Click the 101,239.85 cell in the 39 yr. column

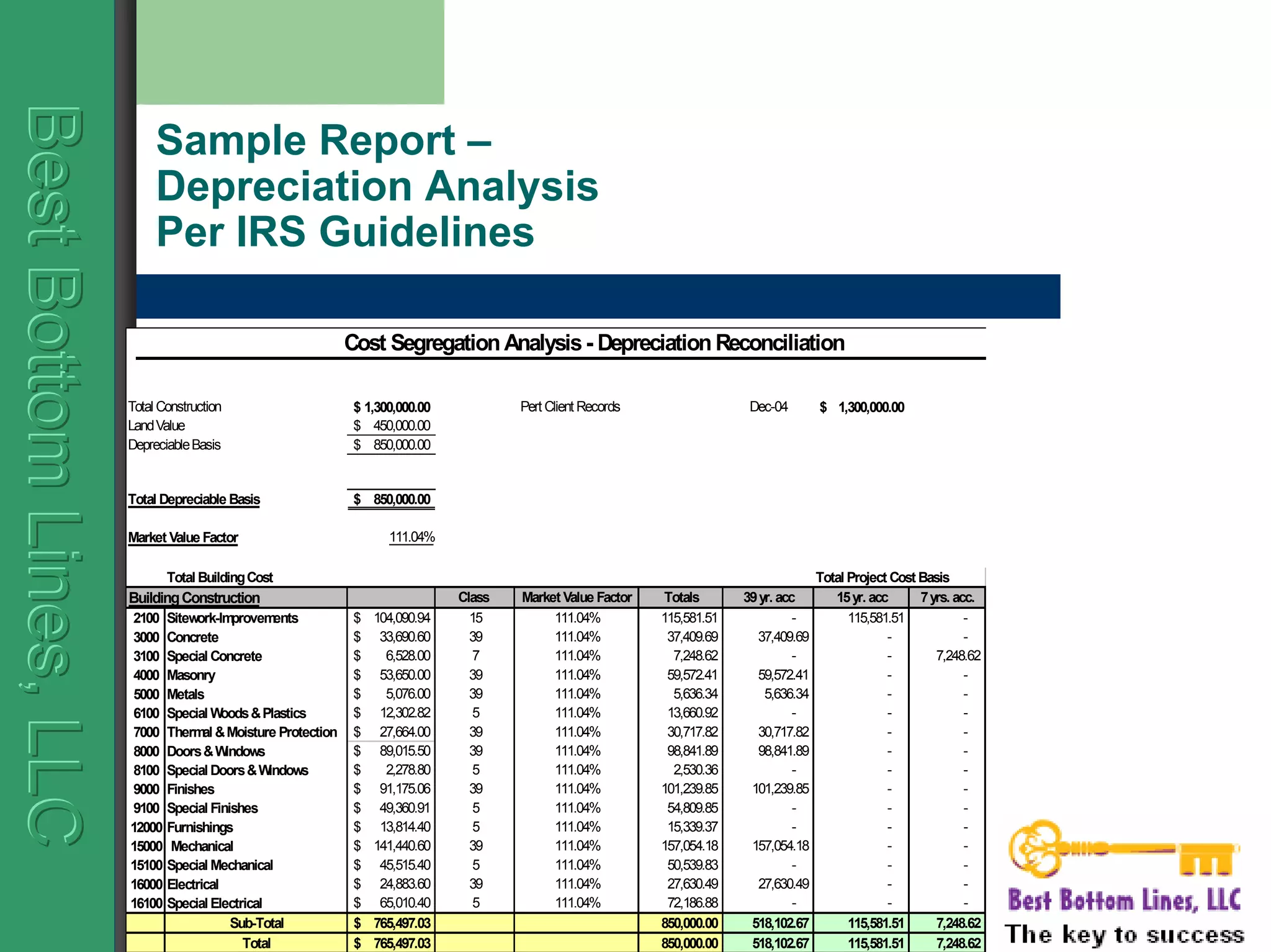click(781, 789)
